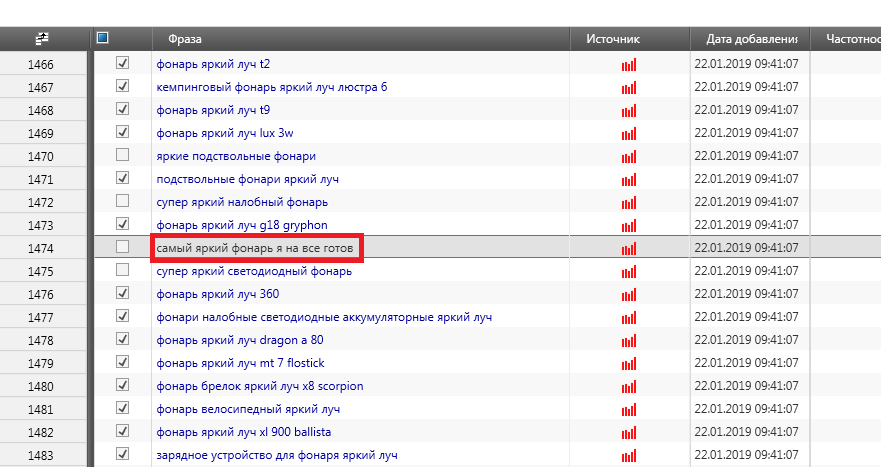Image resolution: width=881 pixels, height=467 pixels.
Task: Click source icon for яркие подствольные фонари
Action: (629, 157)
